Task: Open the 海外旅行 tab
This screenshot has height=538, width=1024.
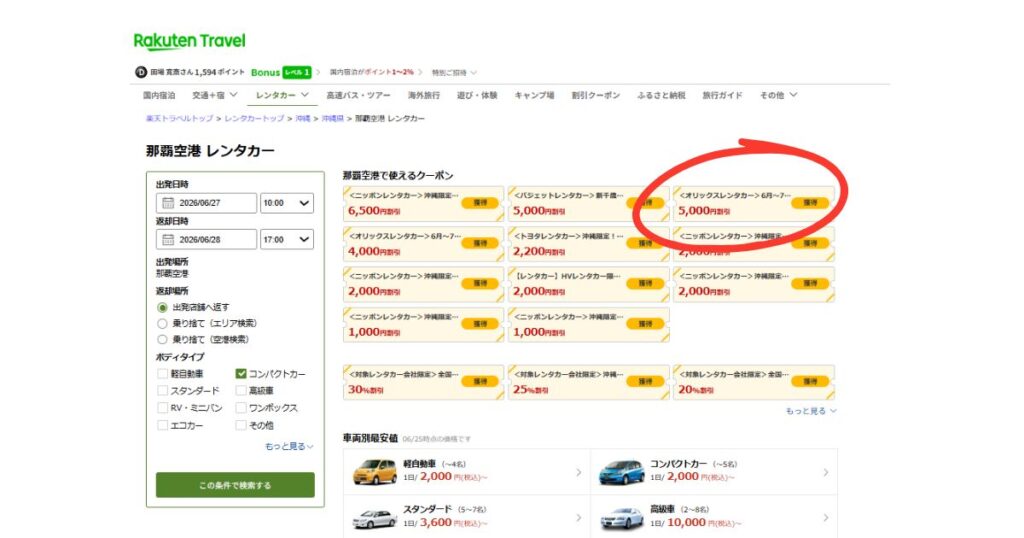Action: click(424, 95)
